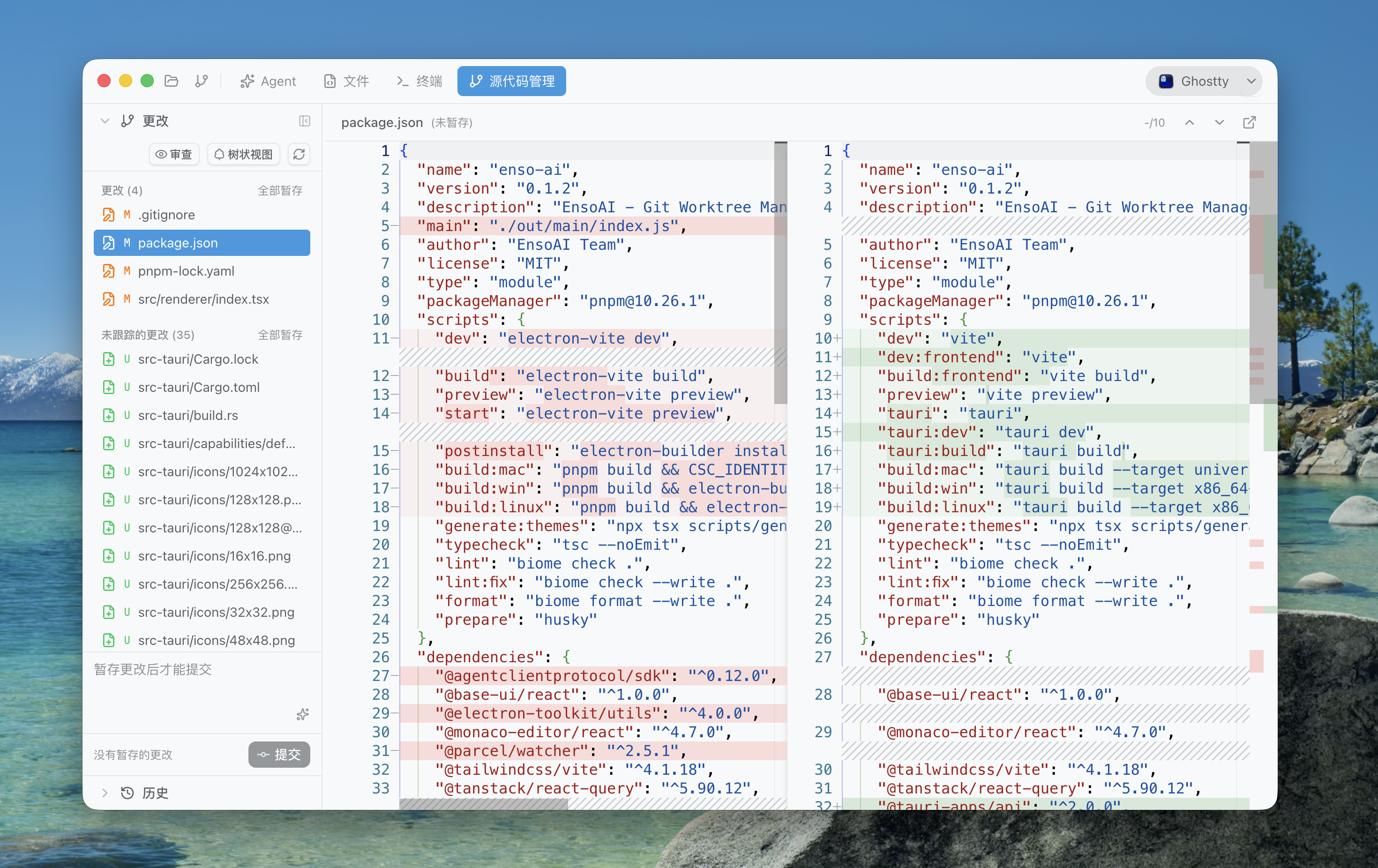The height and width of the screenshot is (868, 1378).
Task: Go to previous diff change arrow
Action: point(1189,122)
